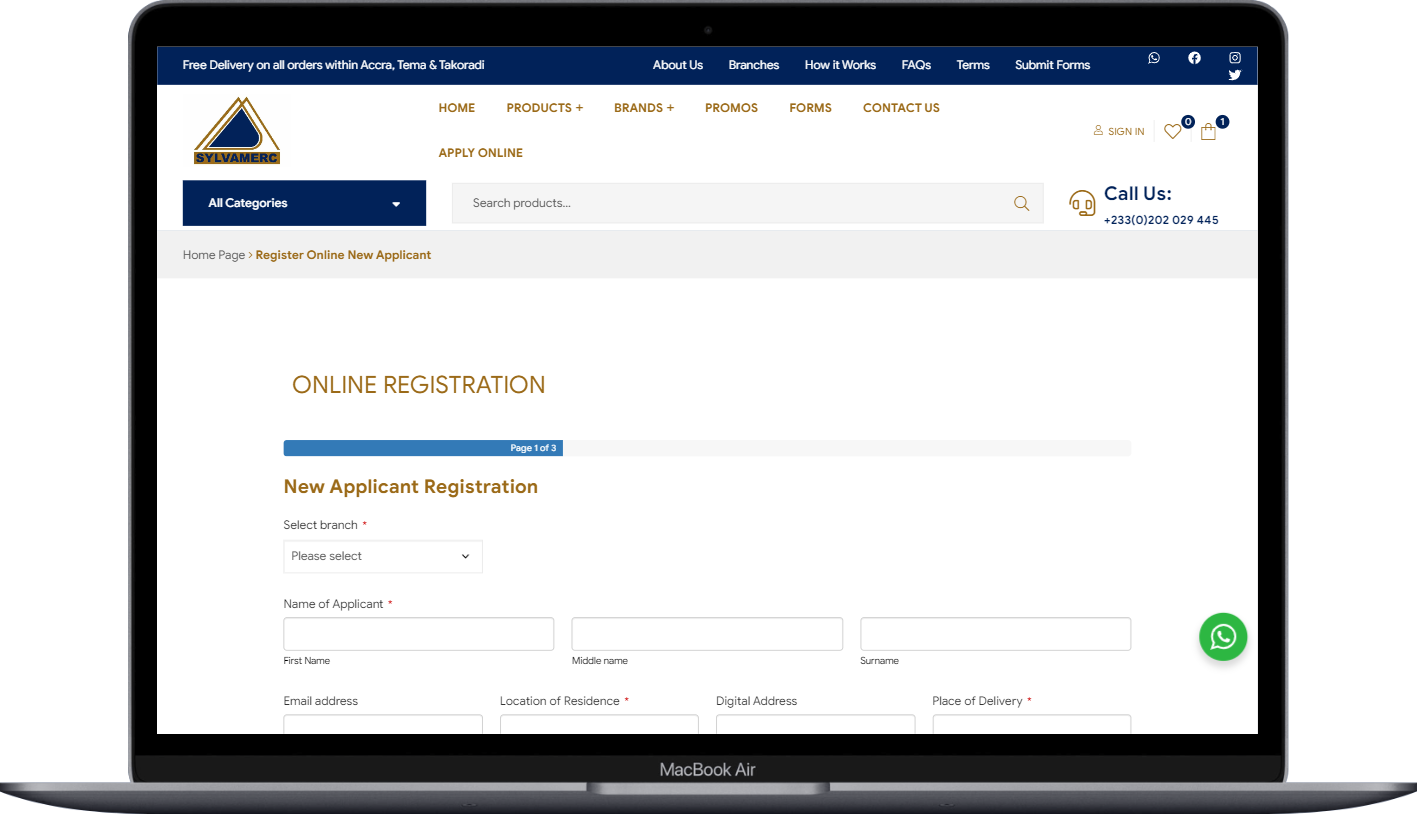Image resolution: width=1417 pixels, height=814 pixels.
Task: Focus the Email address field
Action: tap(383, 725)
